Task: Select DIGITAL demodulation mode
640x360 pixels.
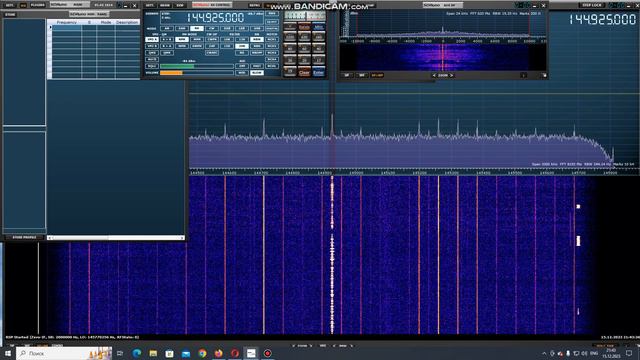Action: tap(272, 29)
